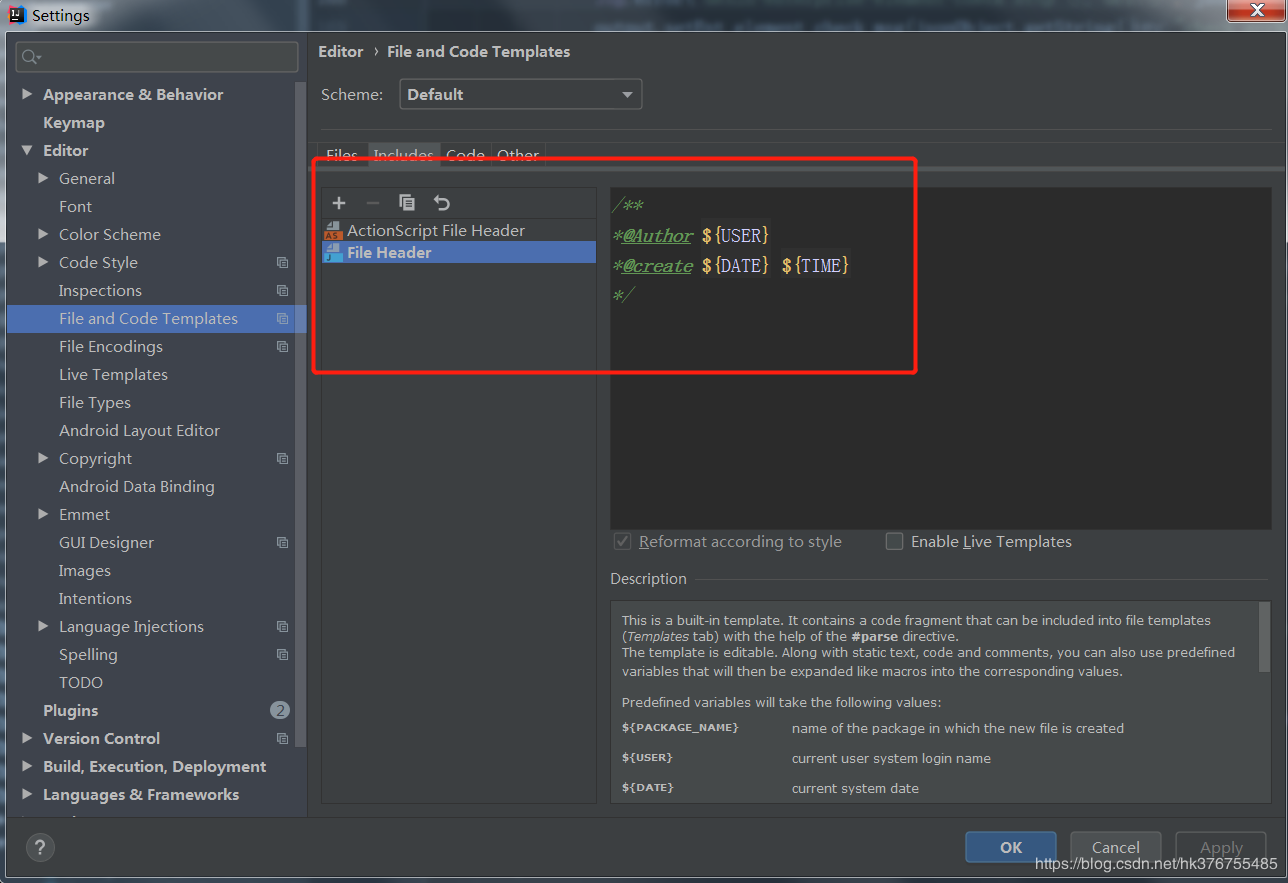This screenshot has height=883, width=1288.
Task: Open the File Encodings page
Action: point(111,347)
